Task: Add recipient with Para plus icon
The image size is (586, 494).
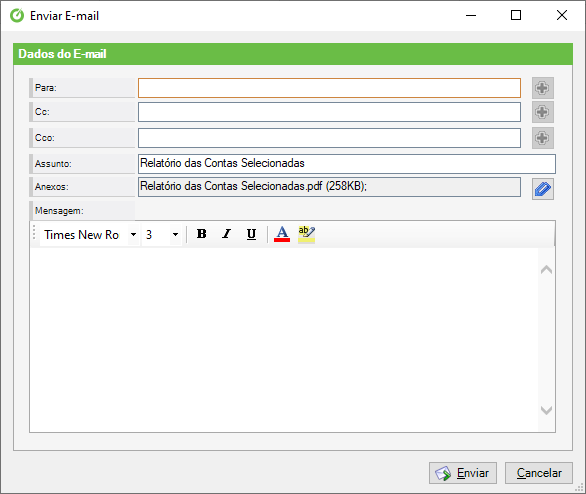Action: (543, 88)
